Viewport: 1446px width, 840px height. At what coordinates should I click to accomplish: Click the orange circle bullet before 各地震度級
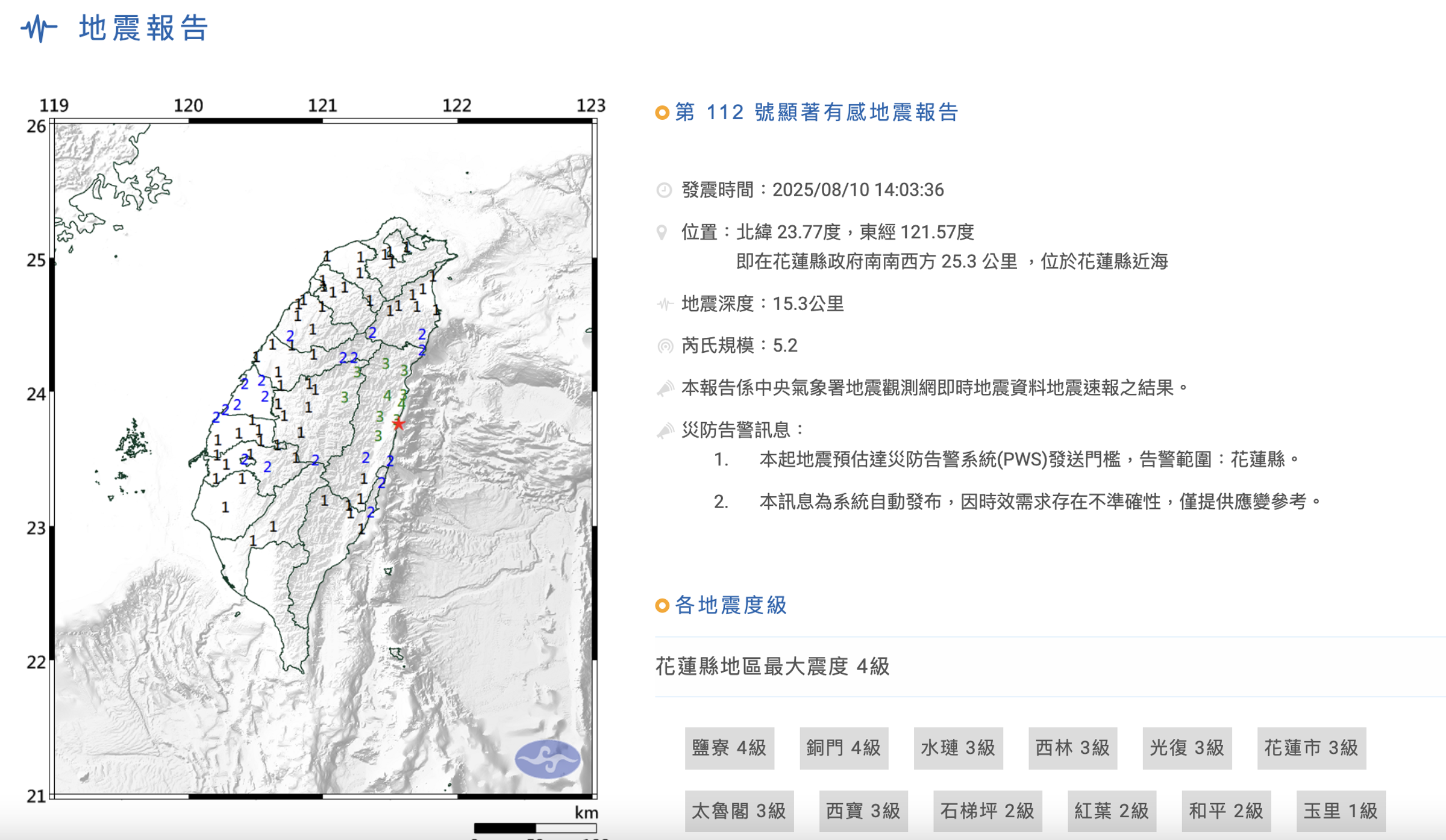coord(662,605)
